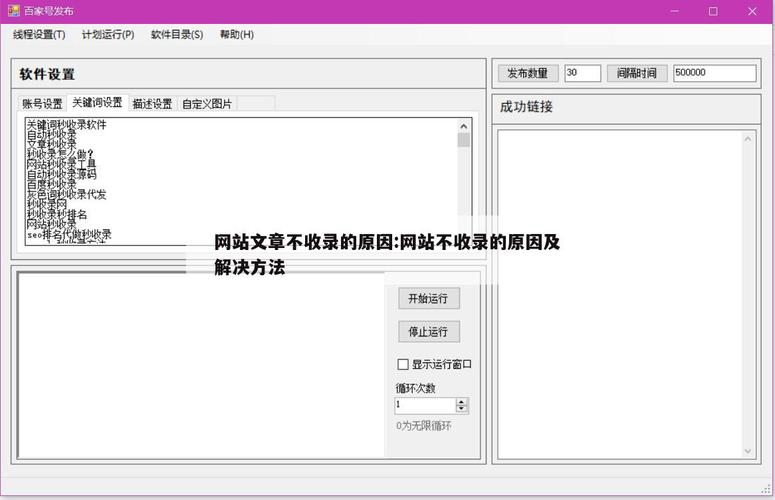The image size is (775, 500).
Task: Click the 发布数量 button
Action: coord(528,73)
